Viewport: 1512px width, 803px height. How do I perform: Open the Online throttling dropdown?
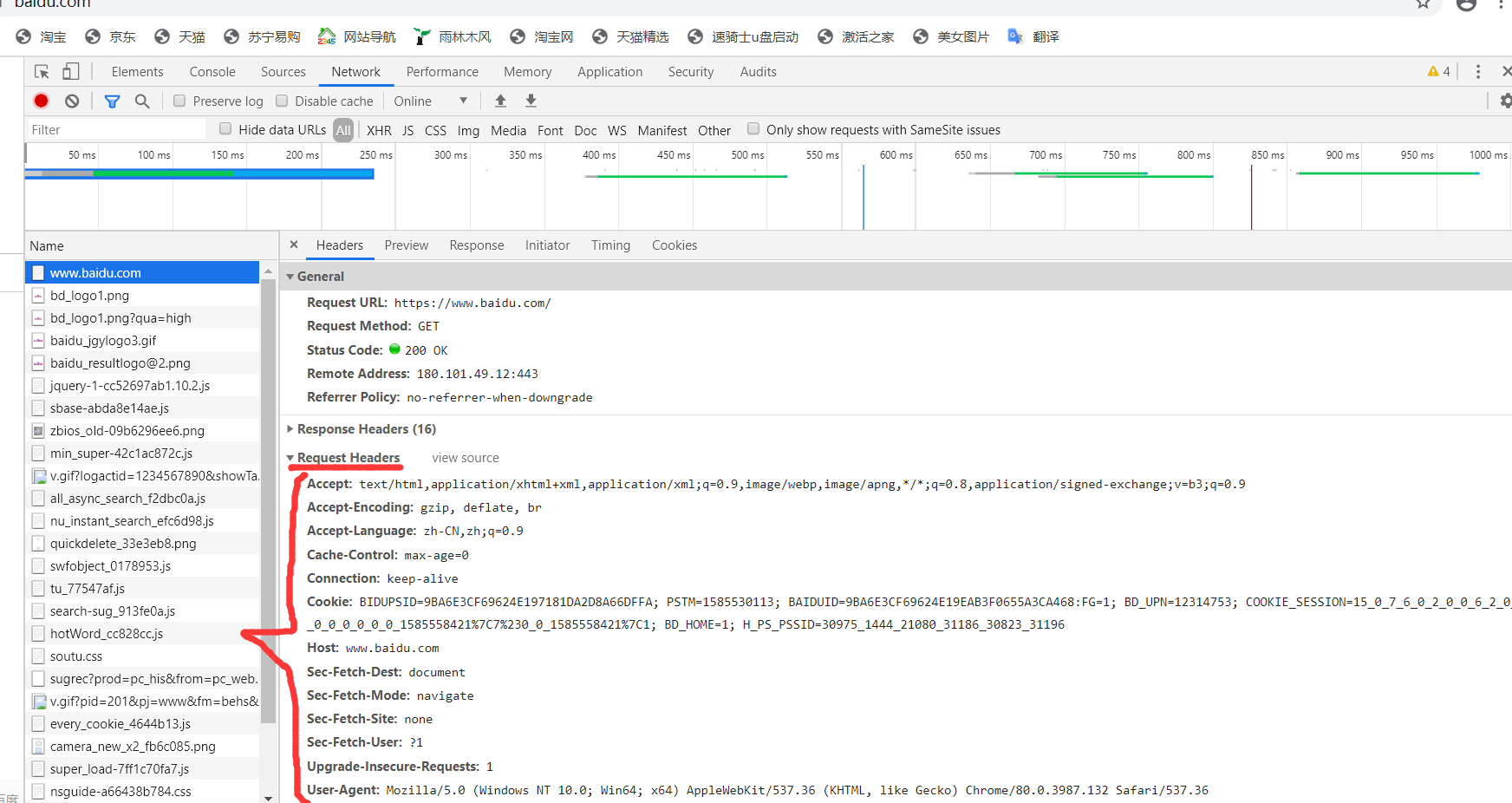431,101
